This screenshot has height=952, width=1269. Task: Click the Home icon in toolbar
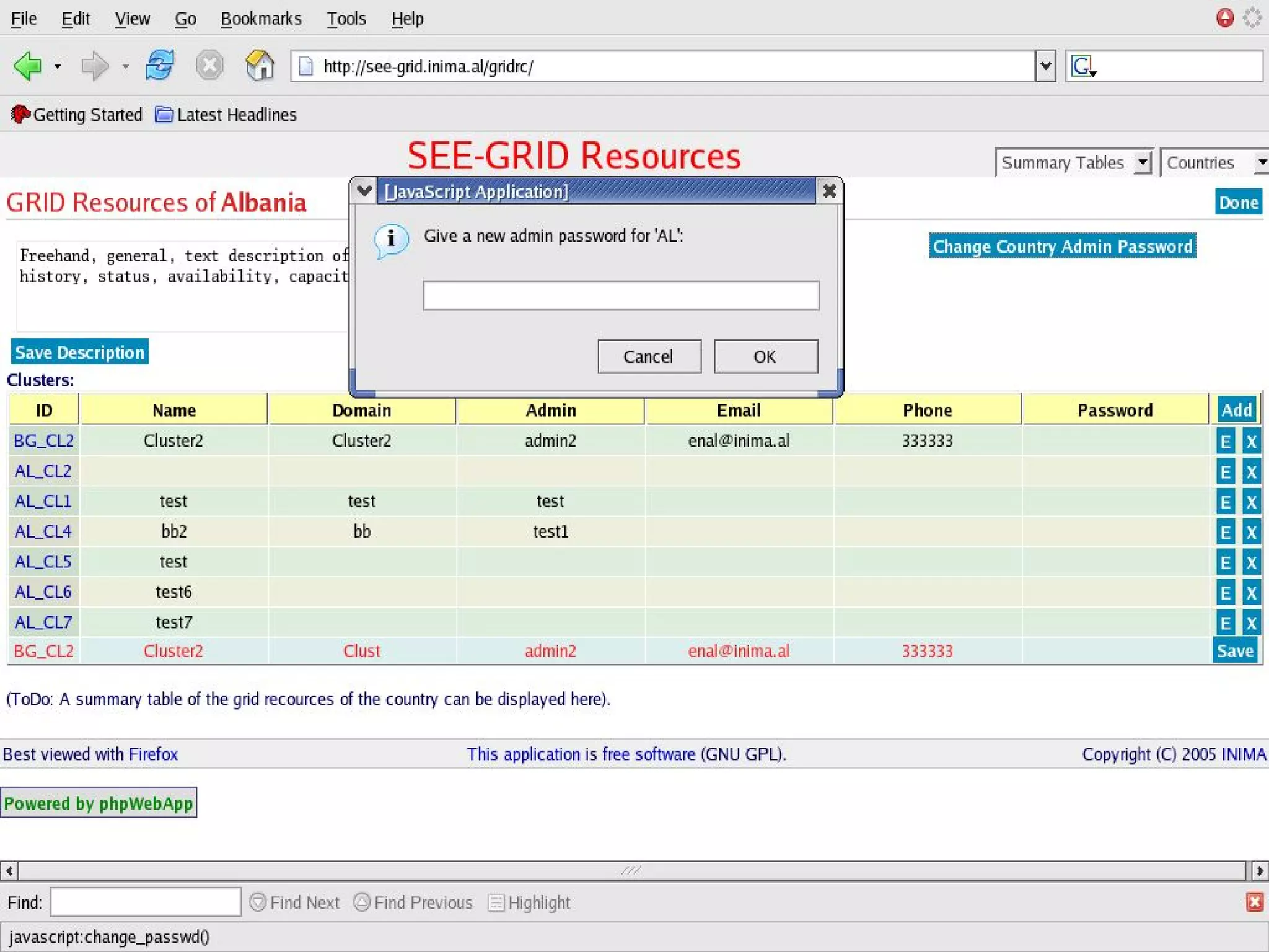point(260,66)
